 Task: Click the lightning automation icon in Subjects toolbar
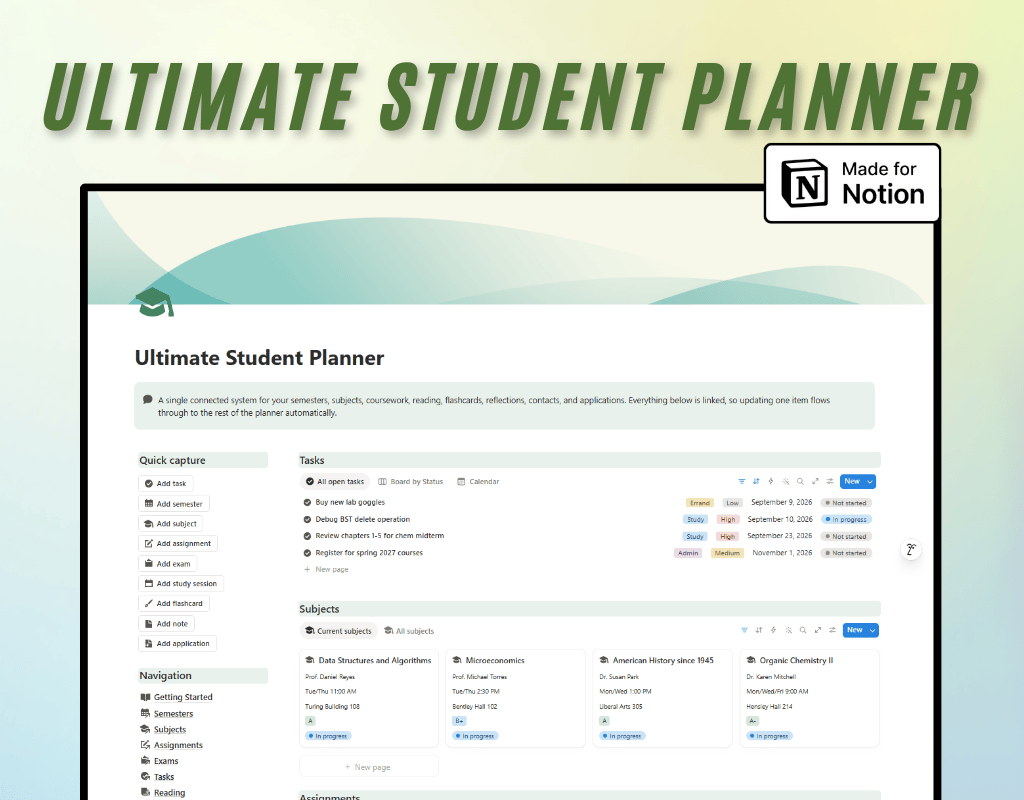[773, 630]
